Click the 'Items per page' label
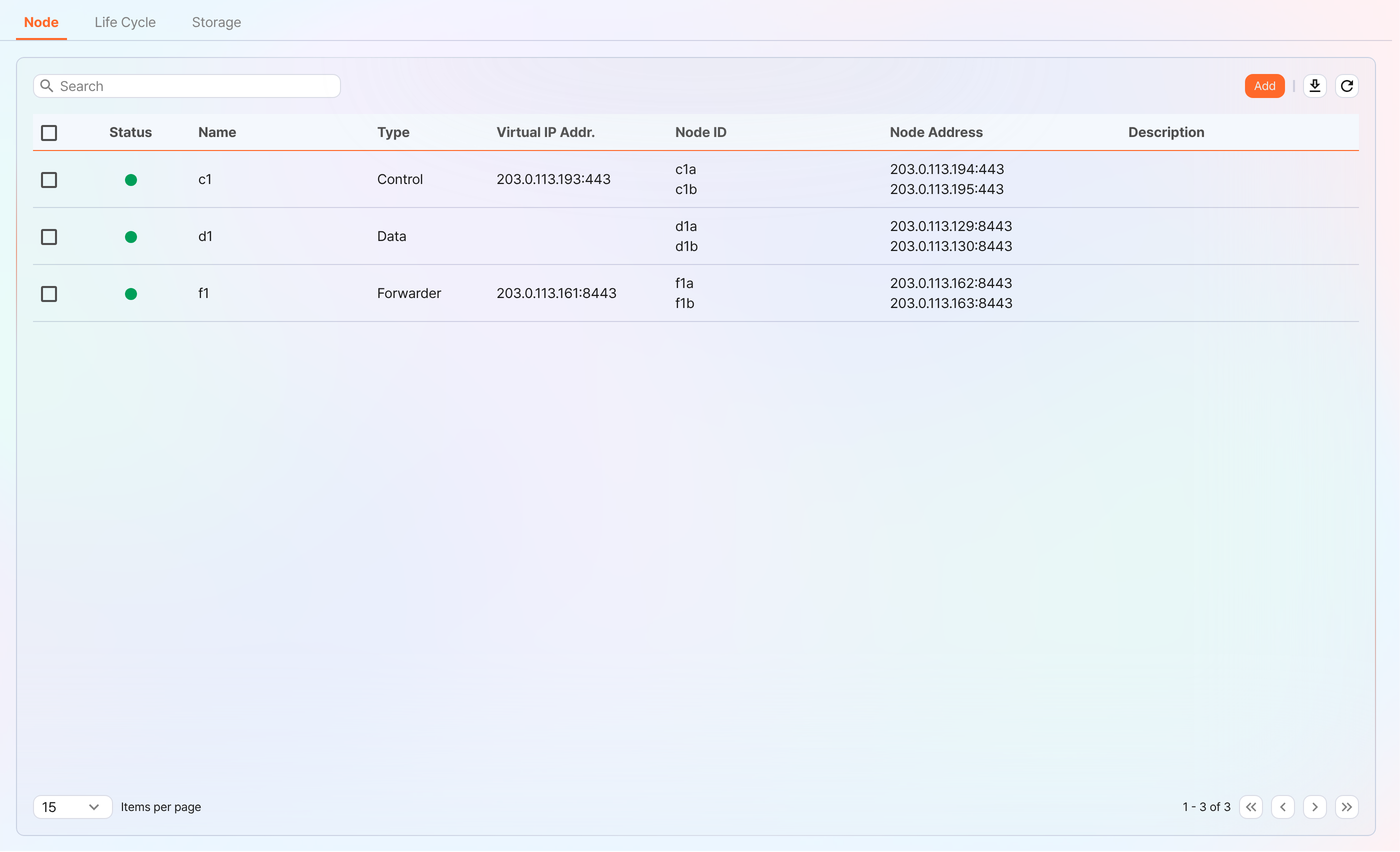The image size is (1400, 852). pyautogui.click(x=161, y=807)
